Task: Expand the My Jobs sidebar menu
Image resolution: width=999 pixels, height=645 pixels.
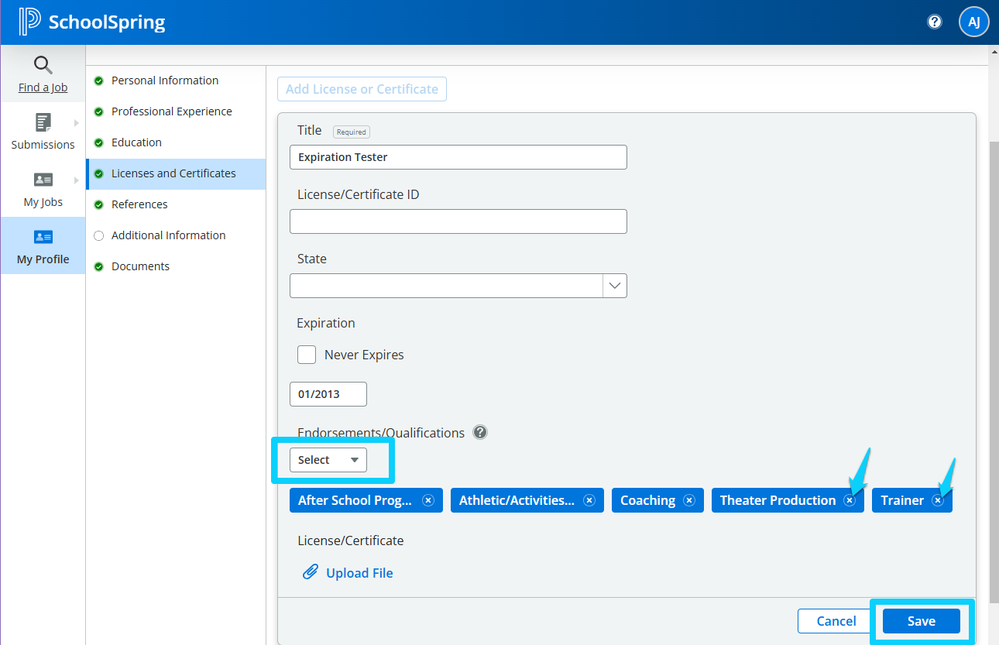Action: coord(43,188)
